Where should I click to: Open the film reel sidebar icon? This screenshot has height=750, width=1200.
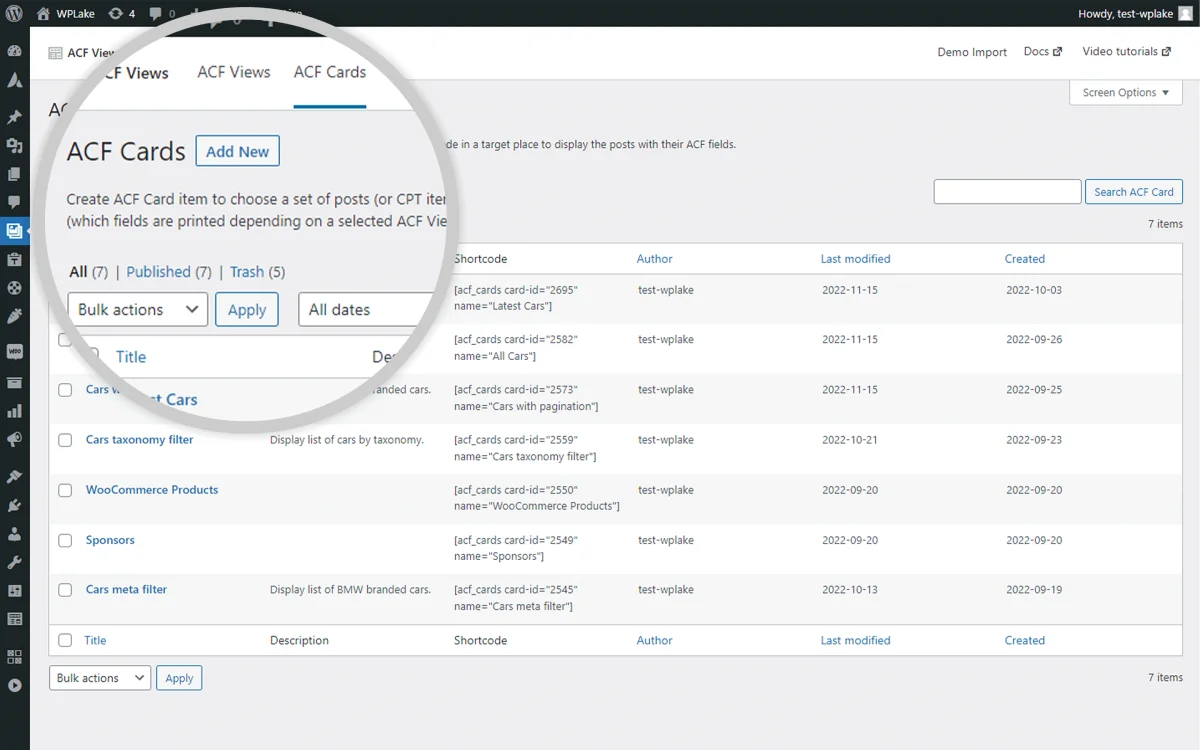coord(15,288)
